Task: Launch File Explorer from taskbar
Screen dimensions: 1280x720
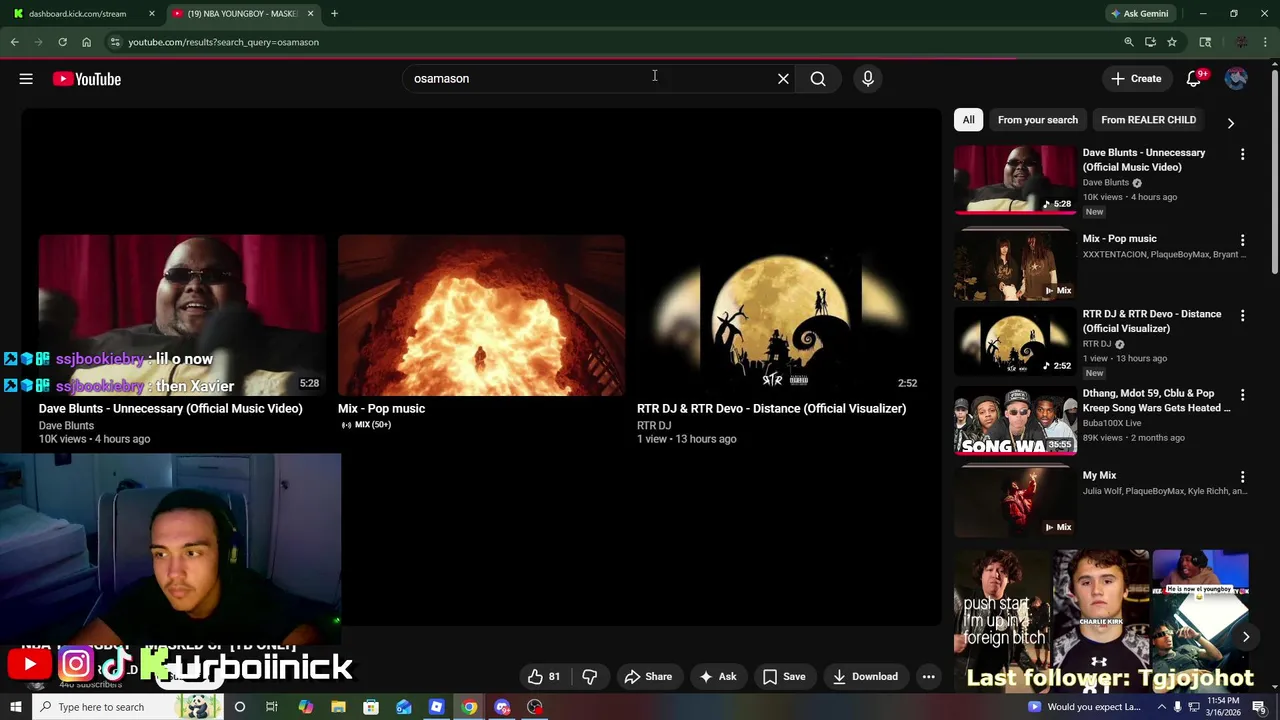Action: tap(338, 707)
